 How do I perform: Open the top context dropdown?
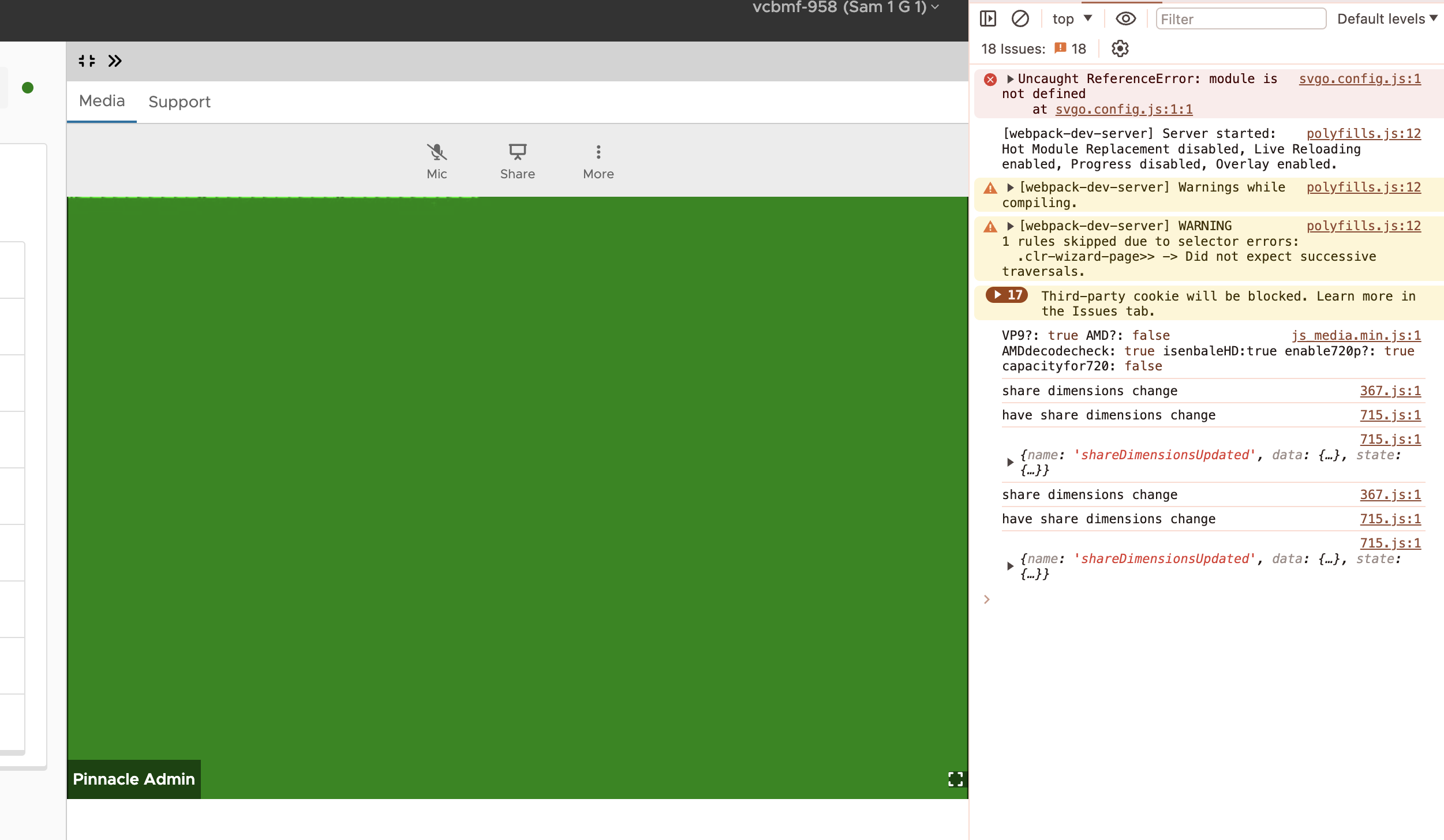coord(1072,19)
